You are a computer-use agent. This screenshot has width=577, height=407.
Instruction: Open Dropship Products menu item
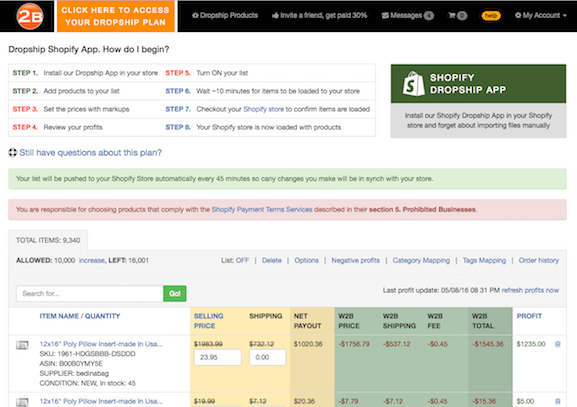(225, 15)
